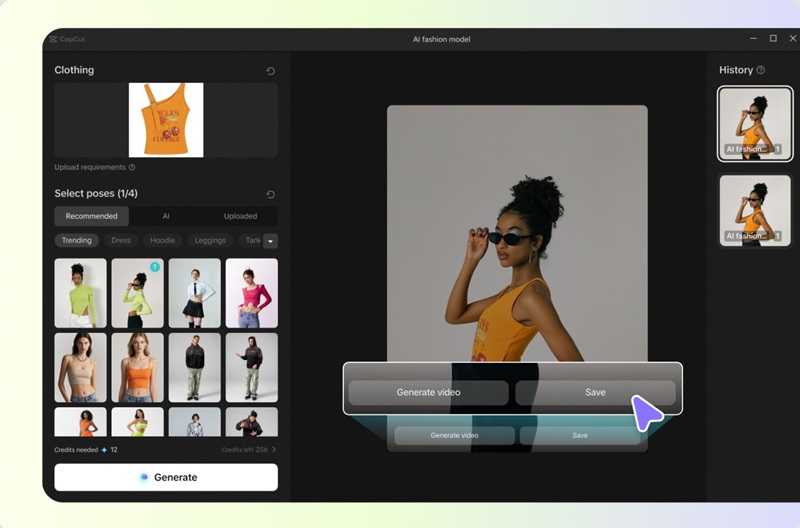Click the blue credits diamond icon
This screenshot has width=800, height=528.
tap(104, 450)
